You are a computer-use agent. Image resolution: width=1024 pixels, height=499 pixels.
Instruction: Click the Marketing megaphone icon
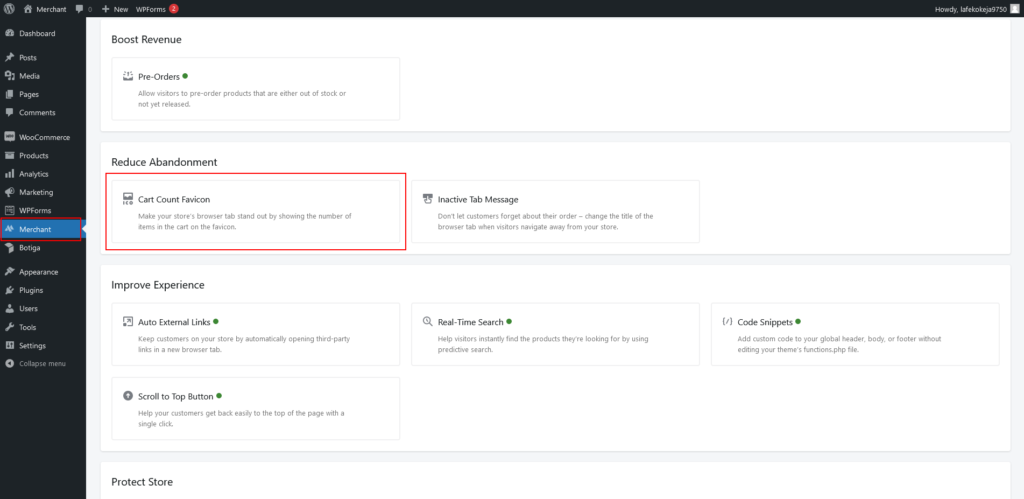click(9, 192)
